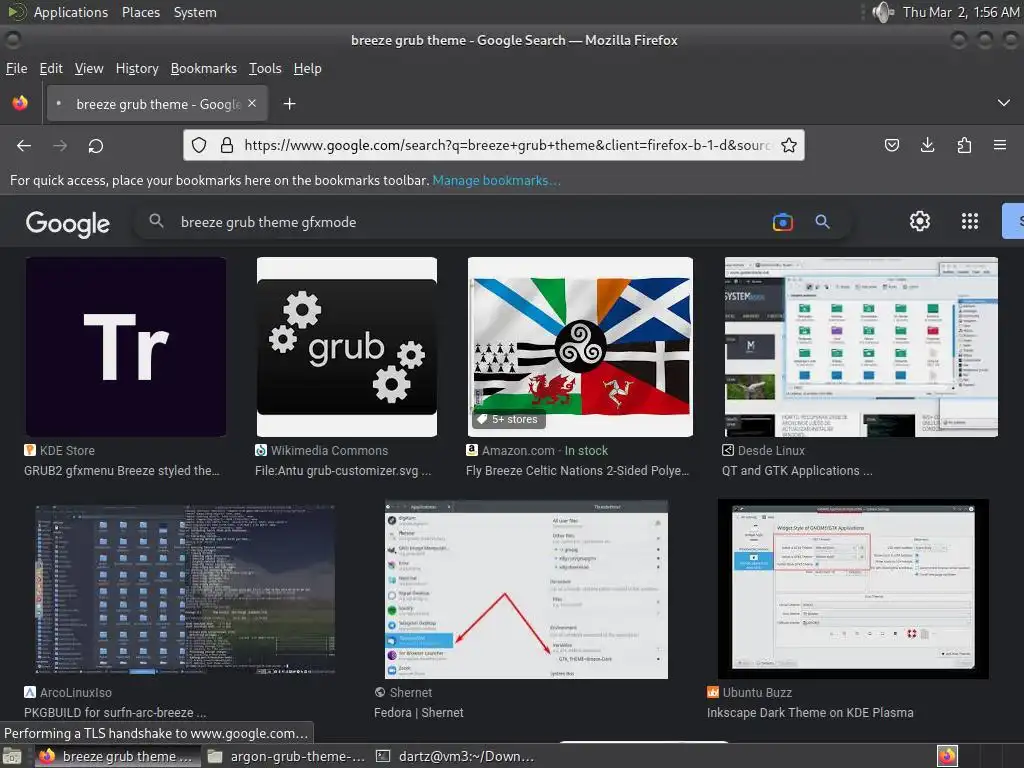The height and width of the screenshot is (768, 1024).
Task: Click PKGBUILD for surfn-arc-breeze link
Action: [x=115, y=712]
